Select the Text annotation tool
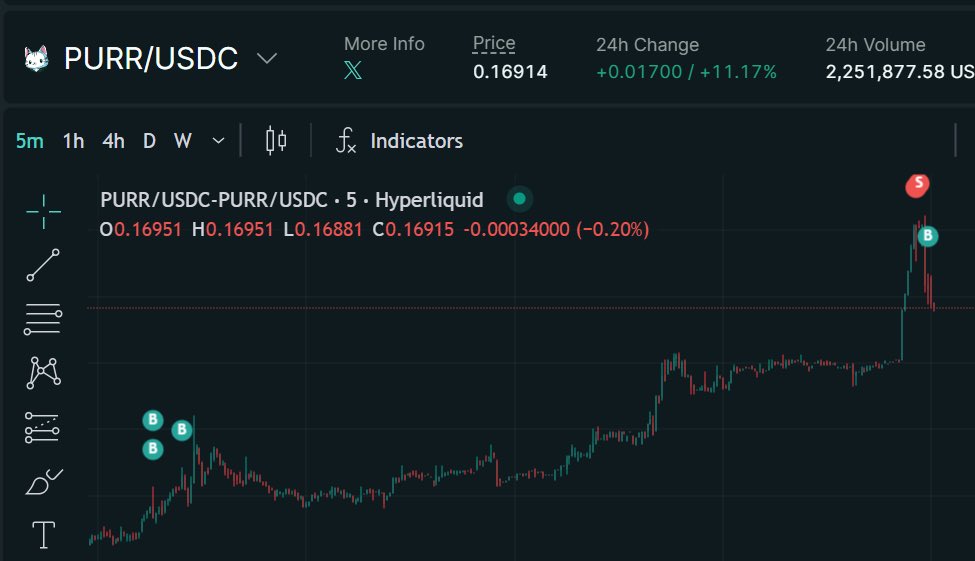 coord(44,535)
